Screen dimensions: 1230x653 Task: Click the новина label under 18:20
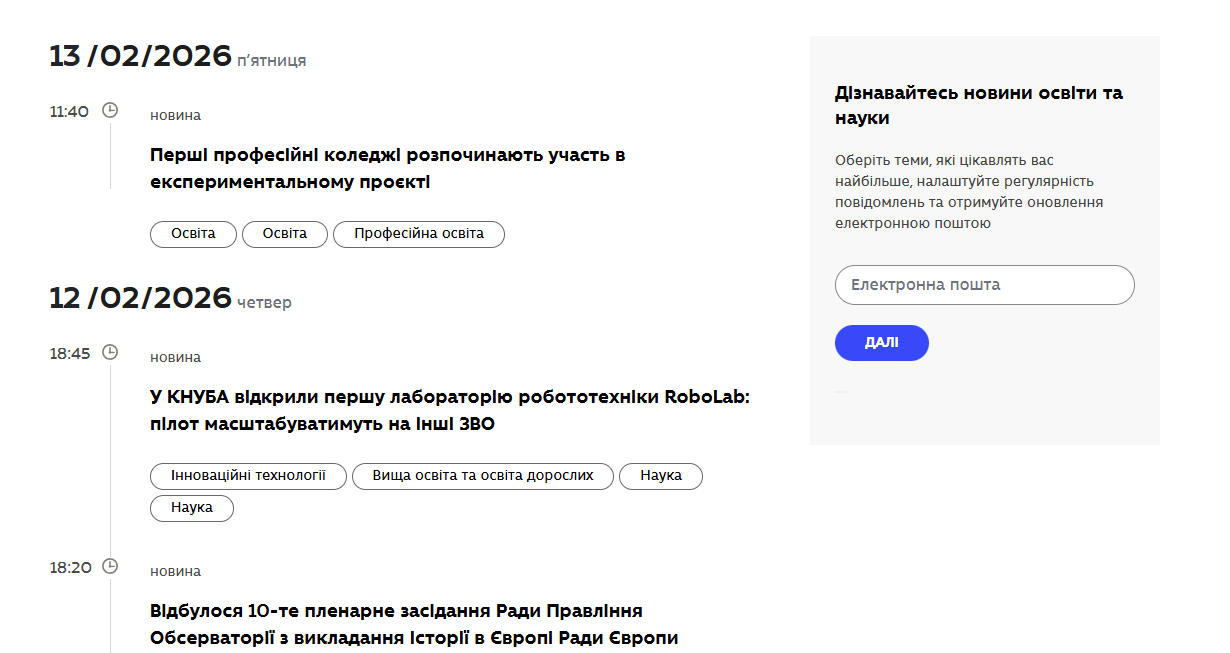tap(175, 571)
